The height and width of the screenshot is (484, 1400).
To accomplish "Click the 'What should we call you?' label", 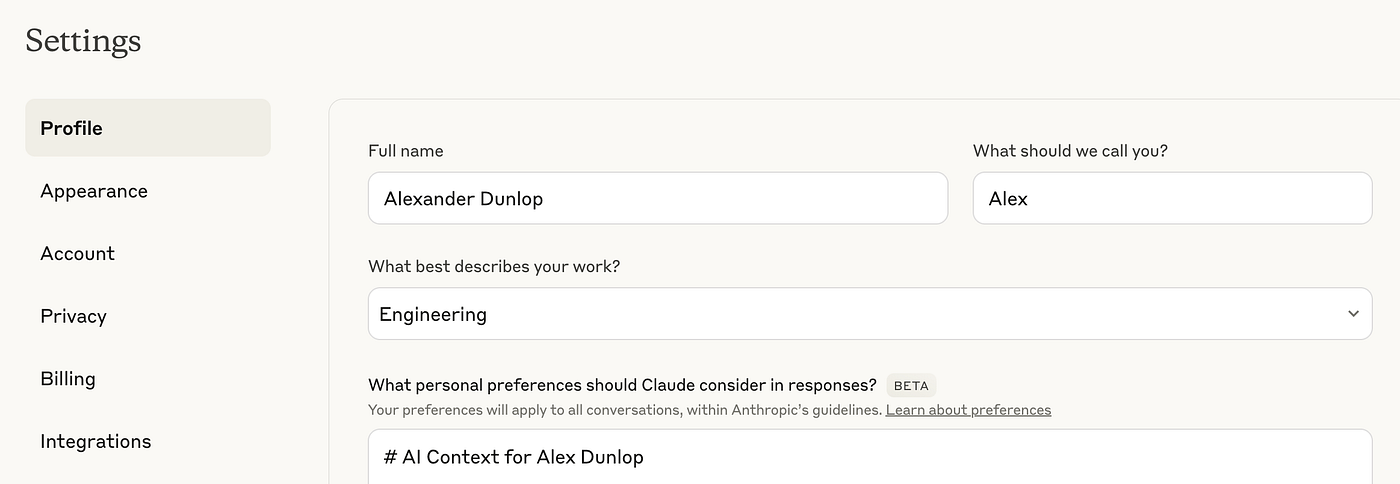I will [x=1070, y=151].
